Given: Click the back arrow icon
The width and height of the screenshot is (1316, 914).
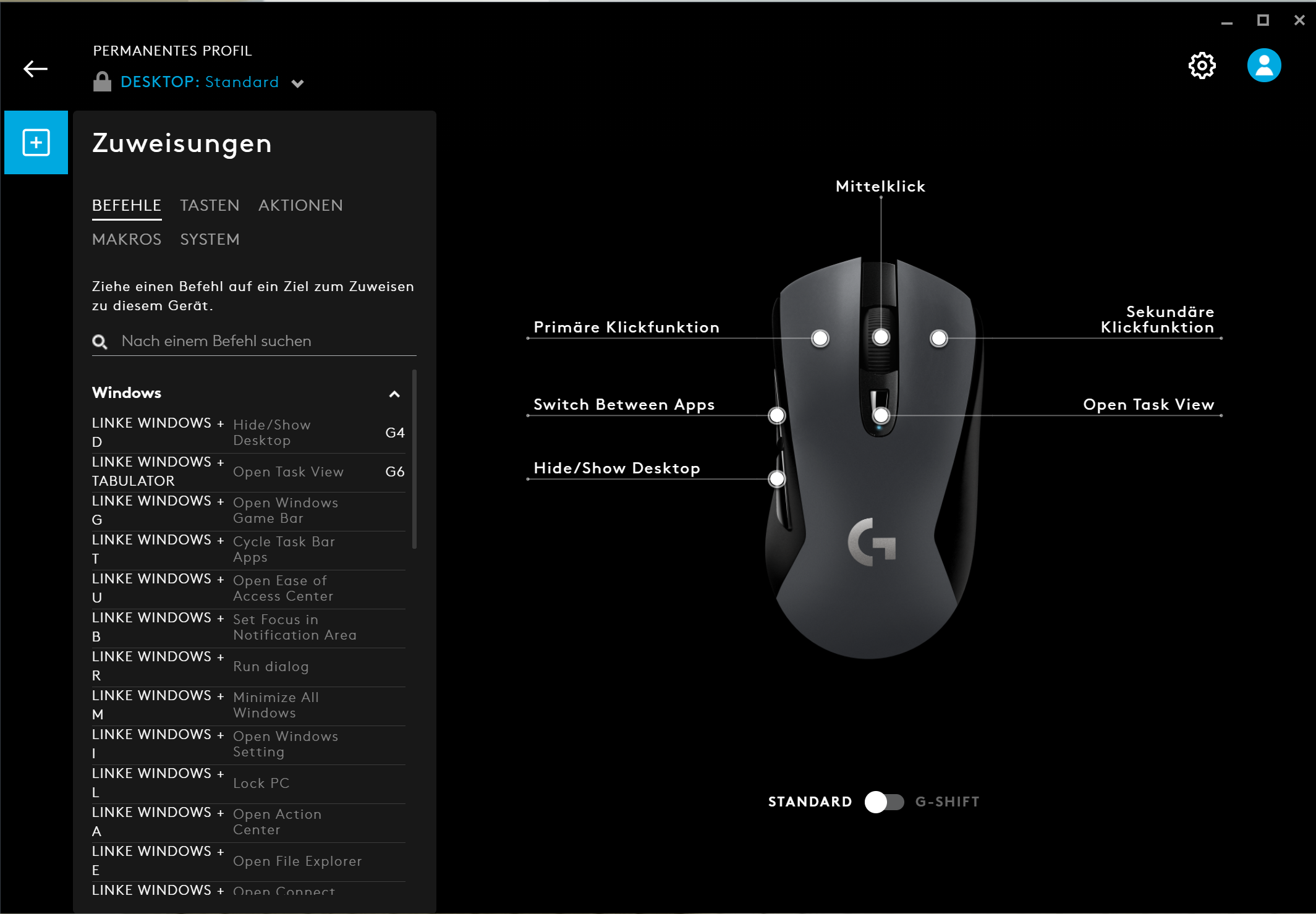Looking at the screenshot, I should click(35, 69).
